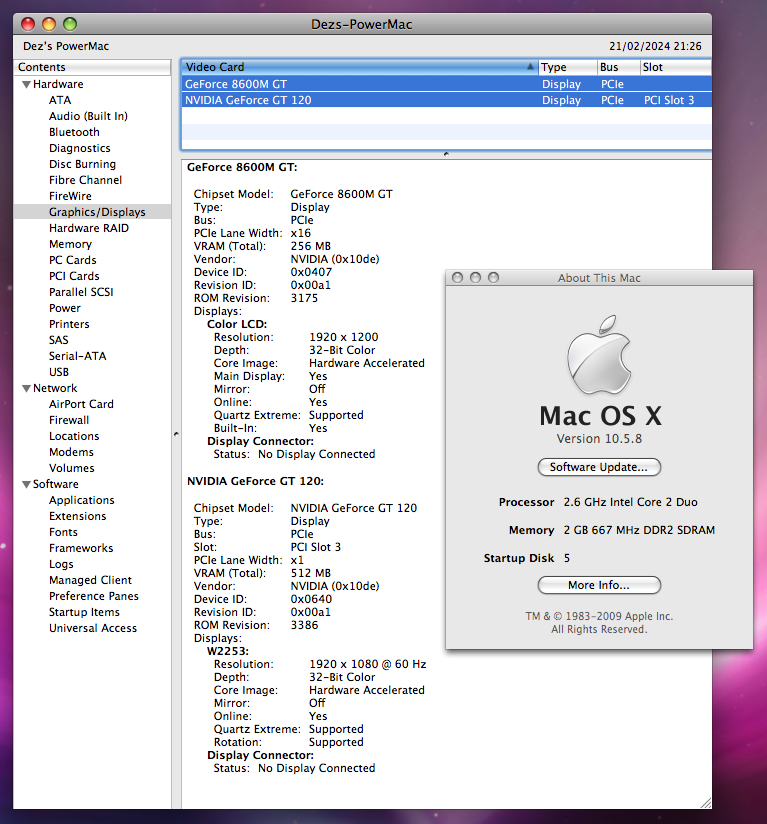This screenshot has height=824, width=767.
Task: Click the Contents sidebar header
Action: [x=92, y=67]
